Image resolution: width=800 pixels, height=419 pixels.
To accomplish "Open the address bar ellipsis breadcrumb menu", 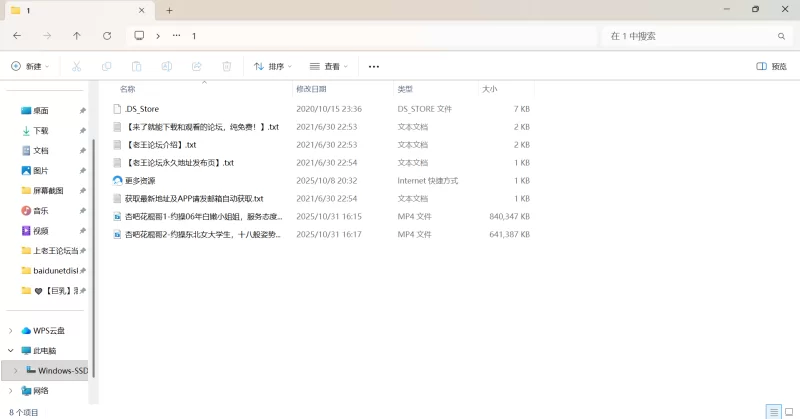I will (x=177, y=36).
